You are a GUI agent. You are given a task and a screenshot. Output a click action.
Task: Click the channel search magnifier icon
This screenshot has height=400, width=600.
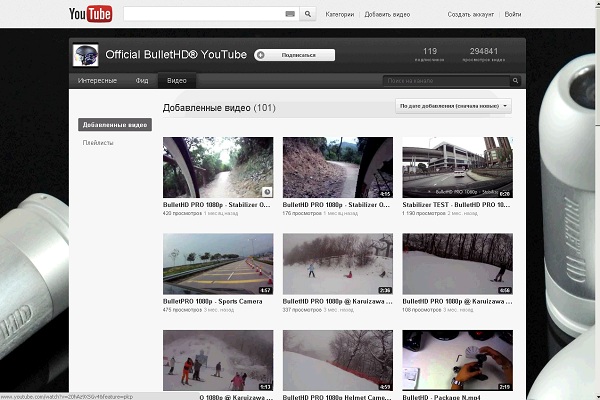[x=515, y=81]
